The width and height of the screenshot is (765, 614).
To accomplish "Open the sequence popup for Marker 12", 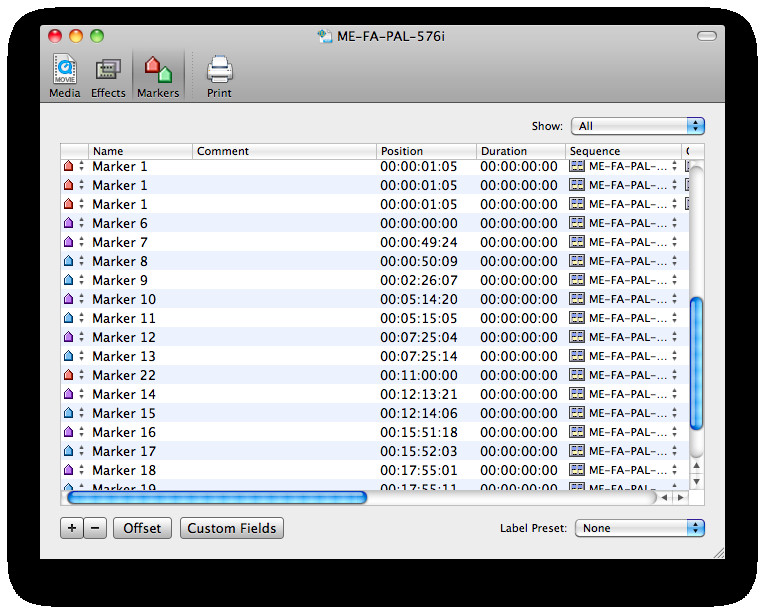I will 674,337.
